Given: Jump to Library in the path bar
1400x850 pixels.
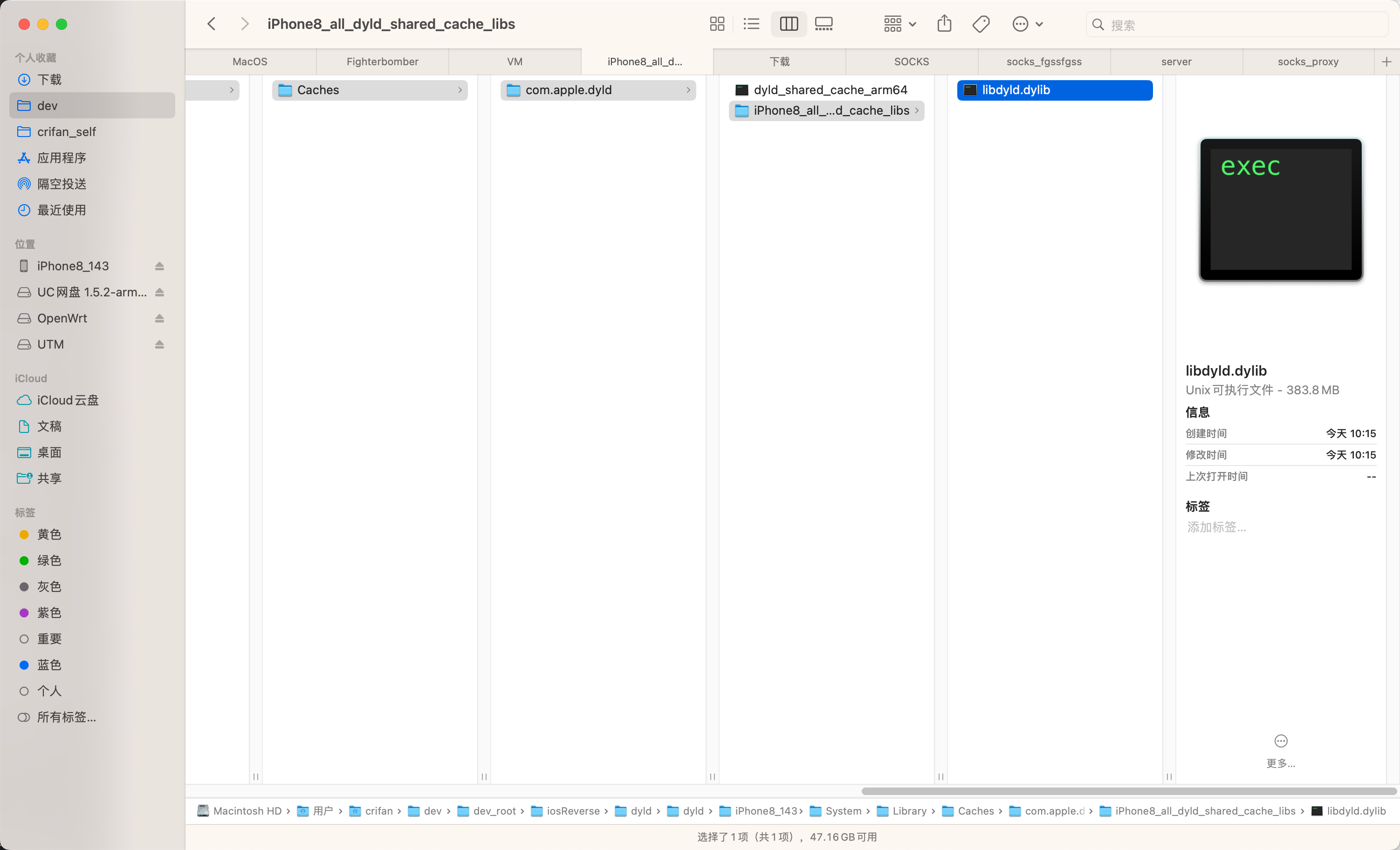Looking at the screenshot, I should tap(902, 811).
